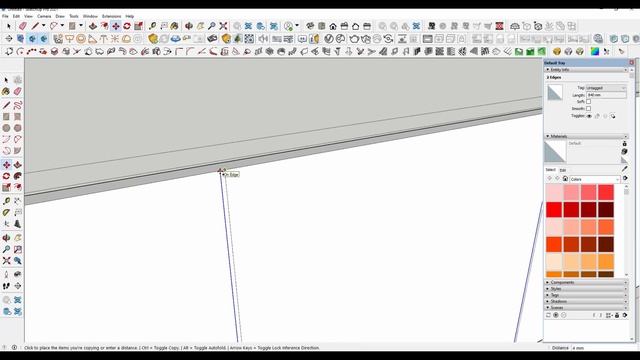Click Zoom Extents in top toolbar
The width and height of the screenshot is (640, 360).
click(x=223, y=26)
